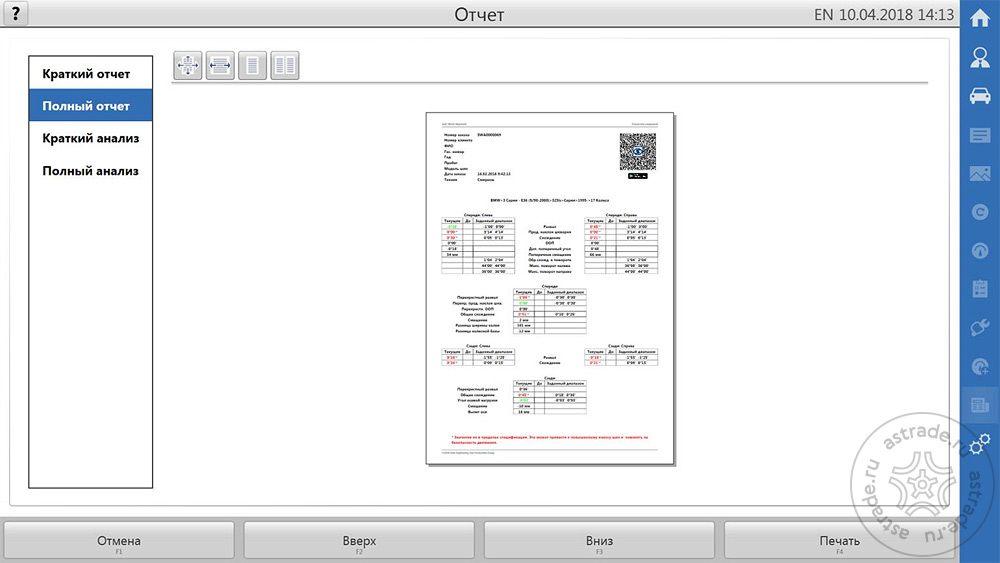Open help with the question mark button
Screen dimensions: 1000x563
pyautogui.click(x=15, y=13)
